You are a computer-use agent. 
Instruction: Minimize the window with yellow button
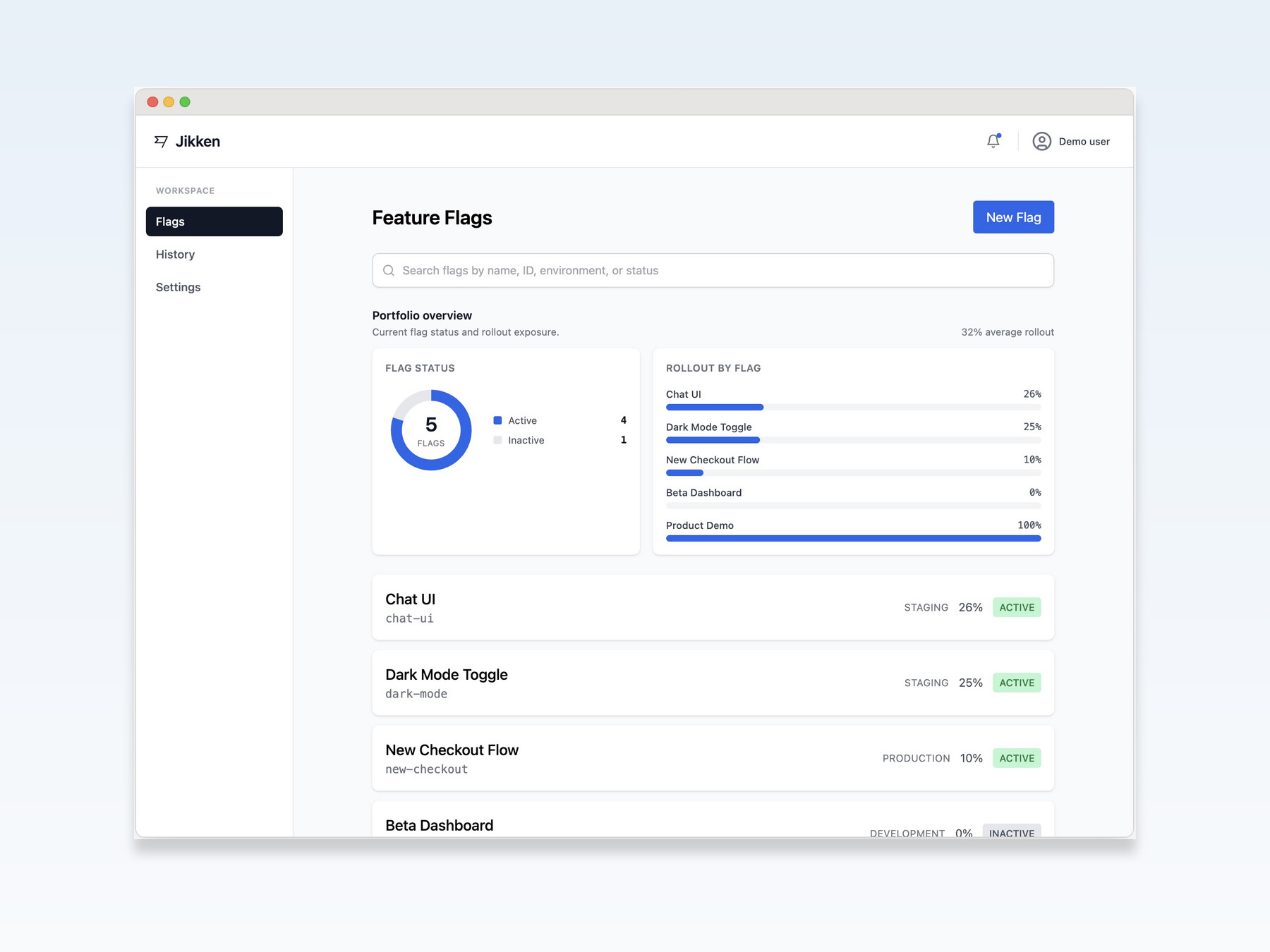(x=169, y=102)
